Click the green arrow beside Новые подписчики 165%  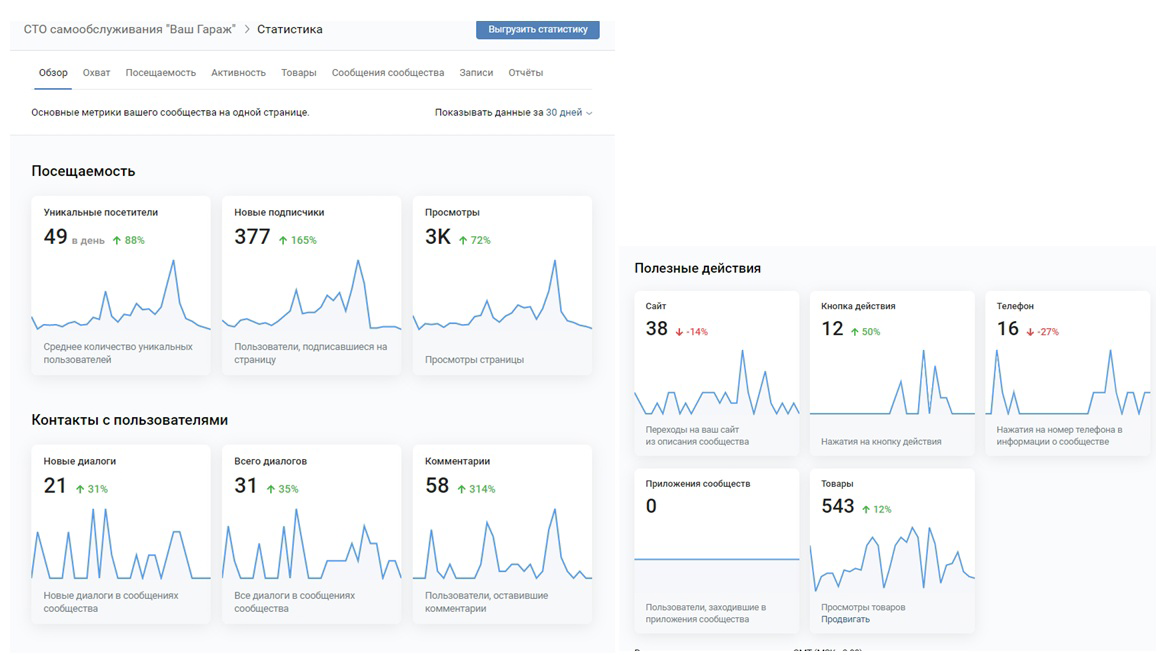click(x=283, y=240)
